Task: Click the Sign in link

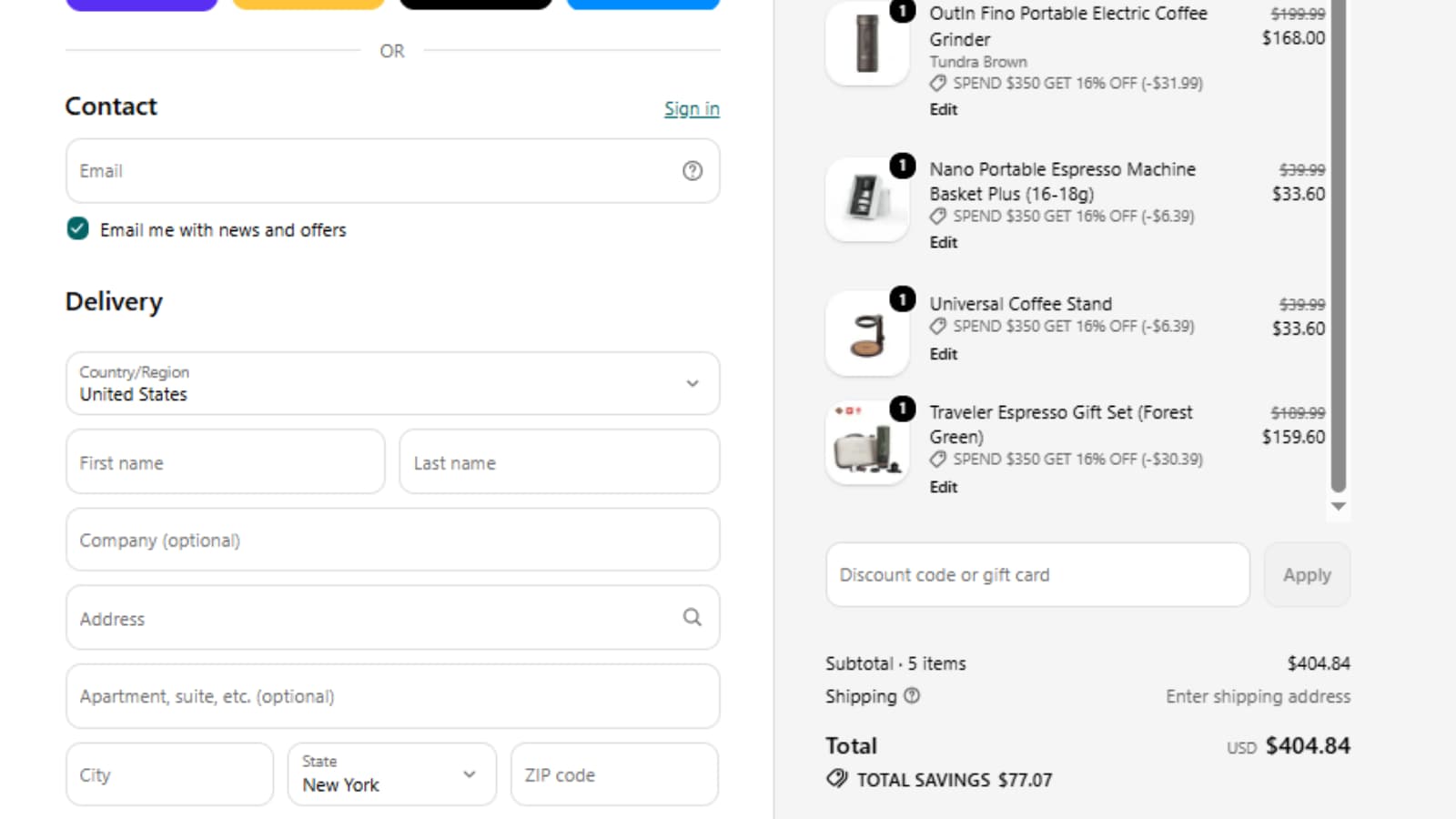Action: (x=692, y=109)
